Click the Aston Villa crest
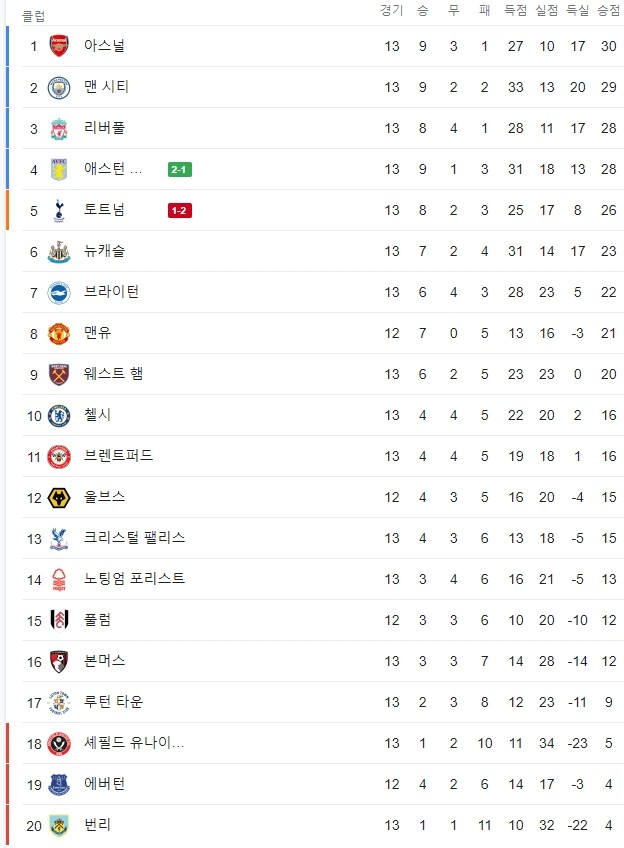The height and width of the screenshot is (848, 624). tap(59, 169)
